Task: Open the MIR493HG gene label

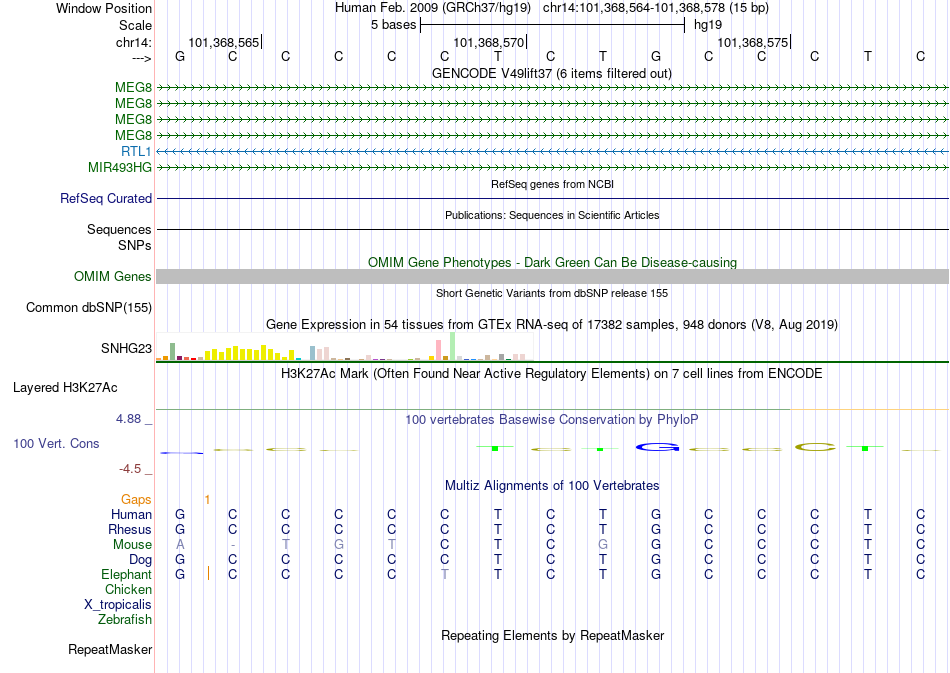Action: coord(120,167)
